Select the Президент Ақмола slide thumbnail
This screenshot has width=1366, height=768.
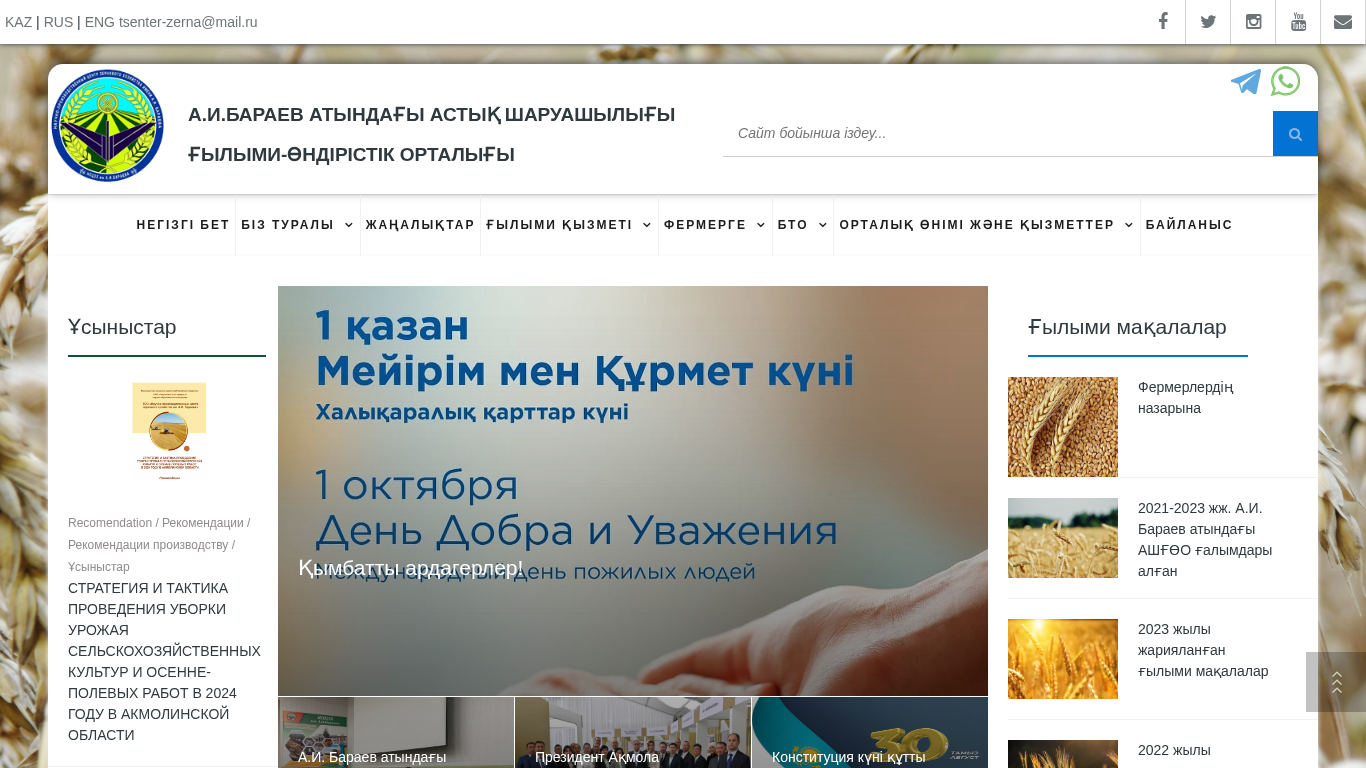point(633,732)
